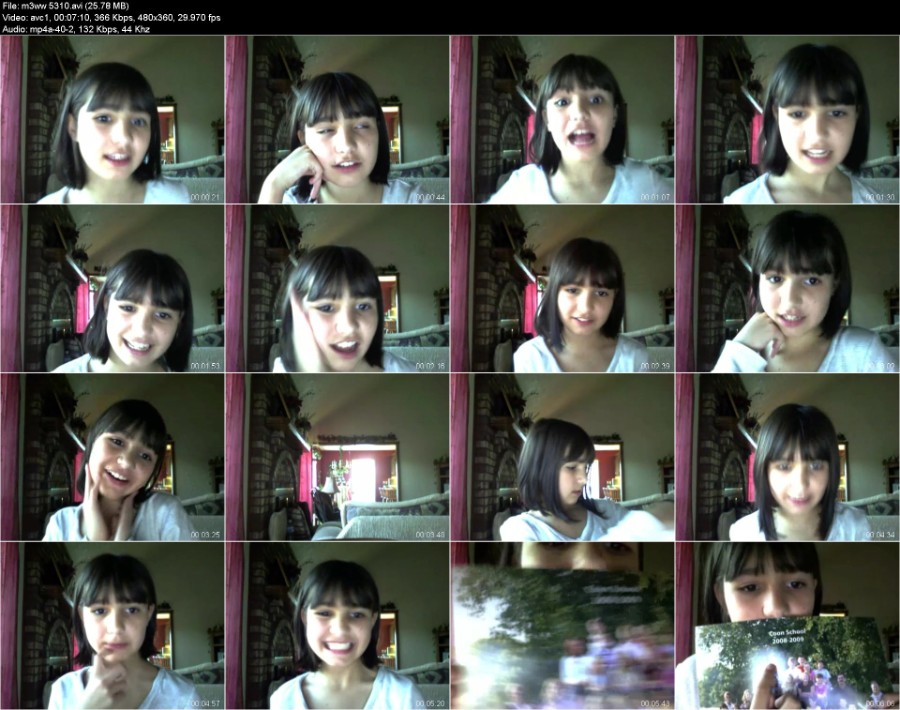Screen dimensions: 900x710
Task: Open the school booklet frame at 00:06:06
Action: tap(787, 626)
